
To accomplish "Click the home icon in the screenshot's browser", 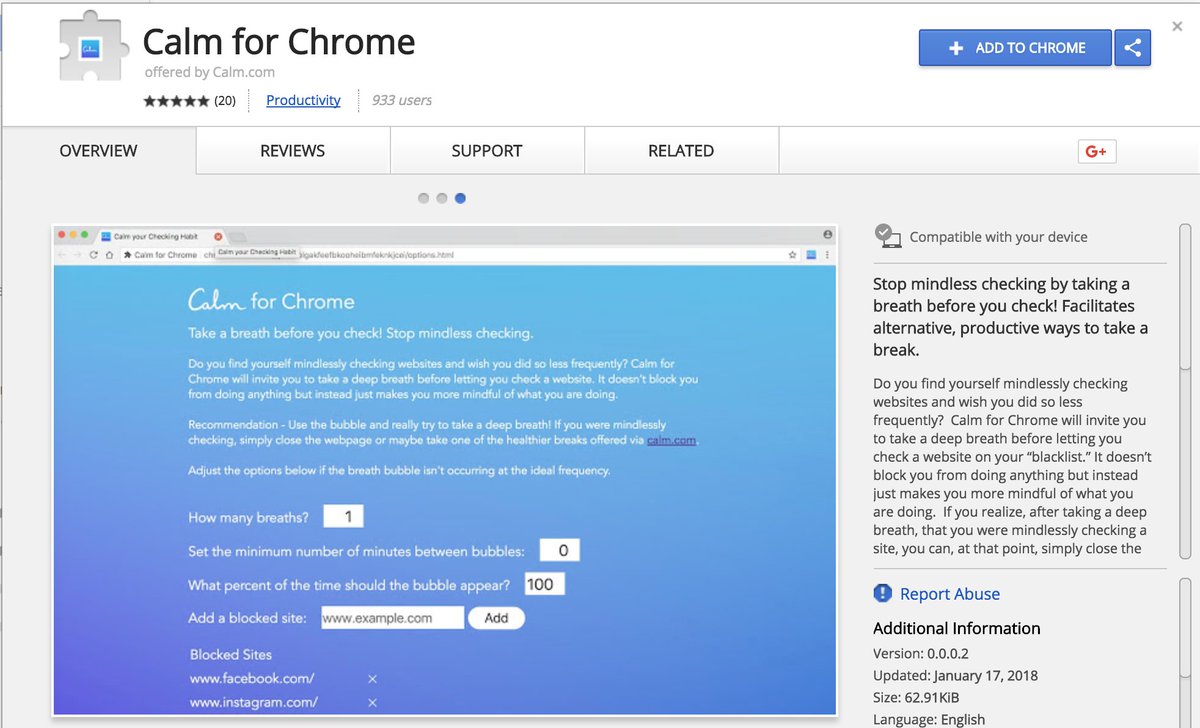I will click(109, 255).
